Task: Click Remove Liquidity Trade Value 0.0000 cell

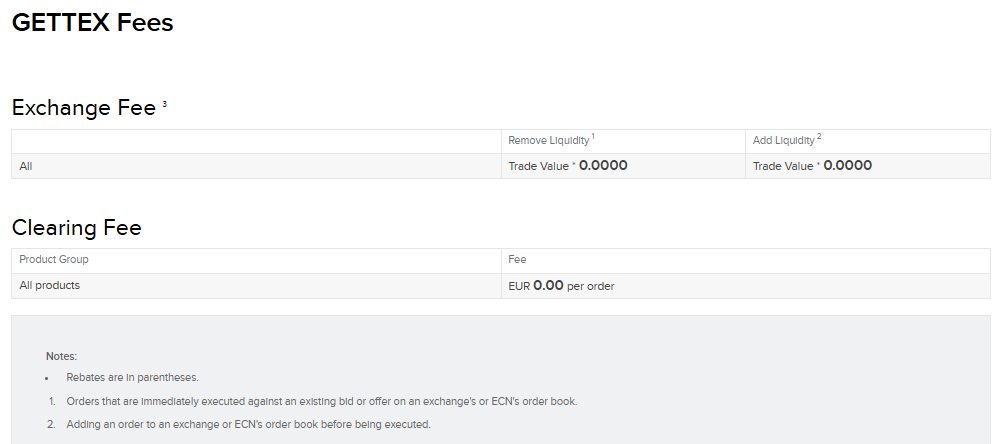Action: [x=623, y=166]
